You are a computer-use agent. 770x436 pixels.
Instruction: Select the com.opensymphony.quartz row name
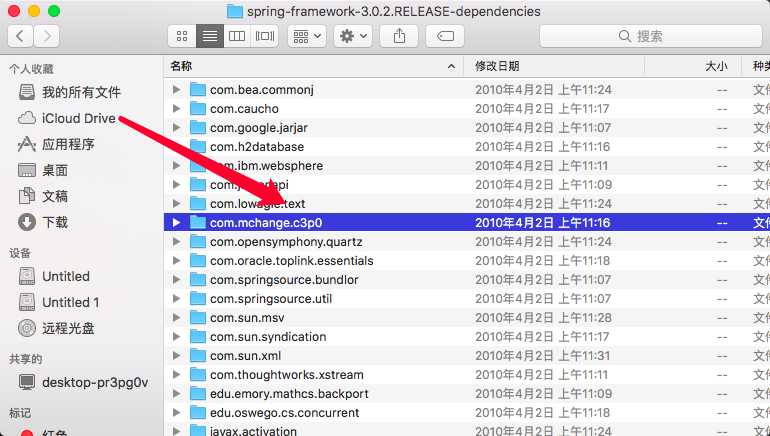286,242
